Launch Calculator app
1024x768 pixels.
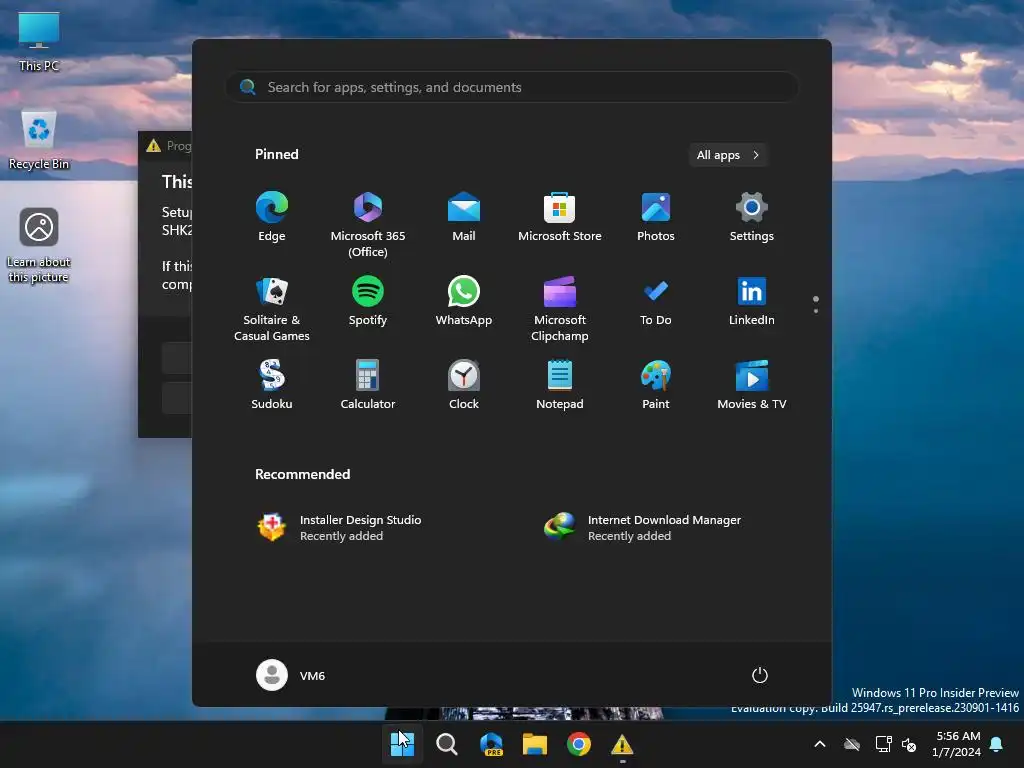pyautogui.click(x=368, y=385)
